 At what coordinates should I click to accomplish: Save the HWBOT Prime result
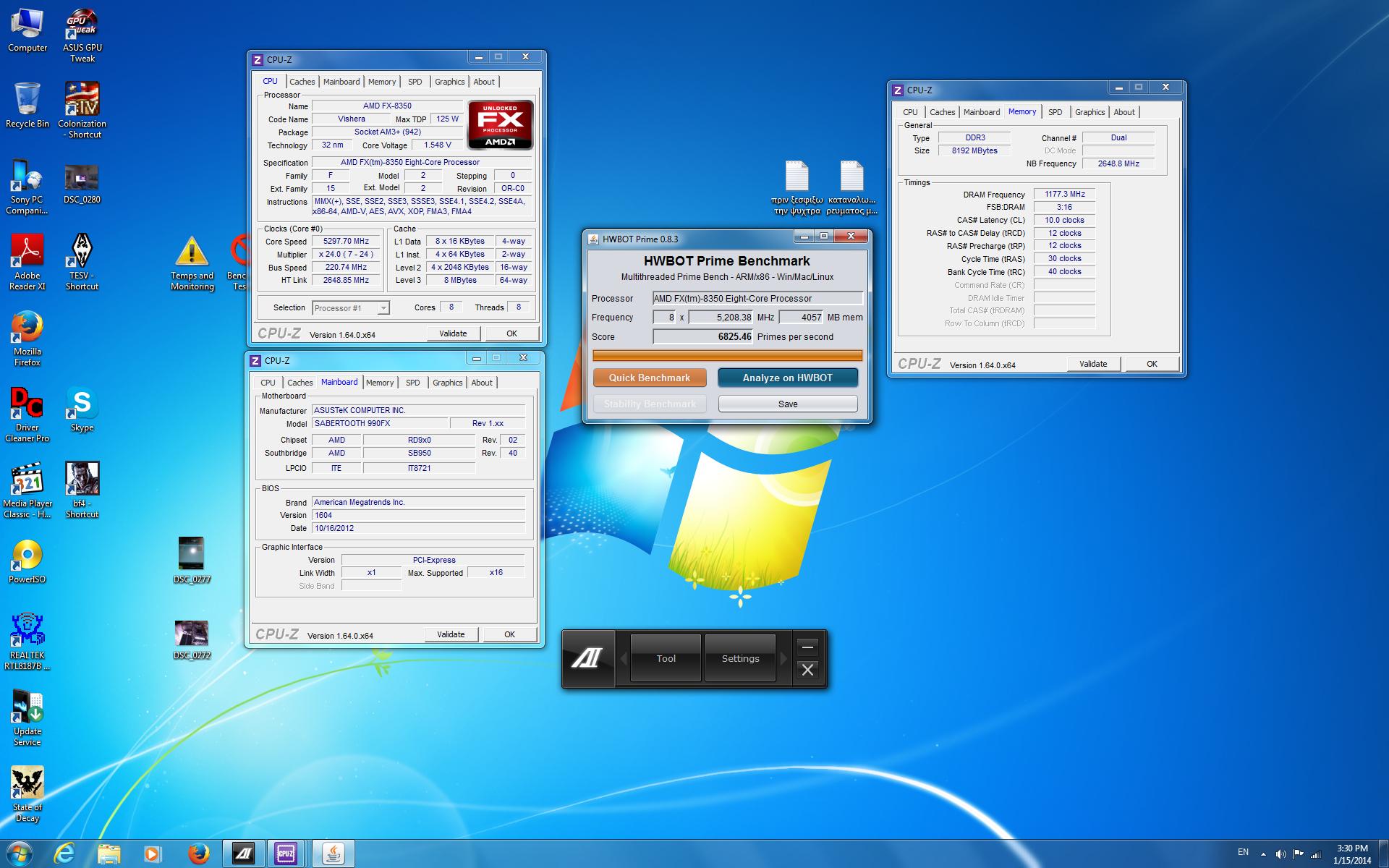click(787, 404)
